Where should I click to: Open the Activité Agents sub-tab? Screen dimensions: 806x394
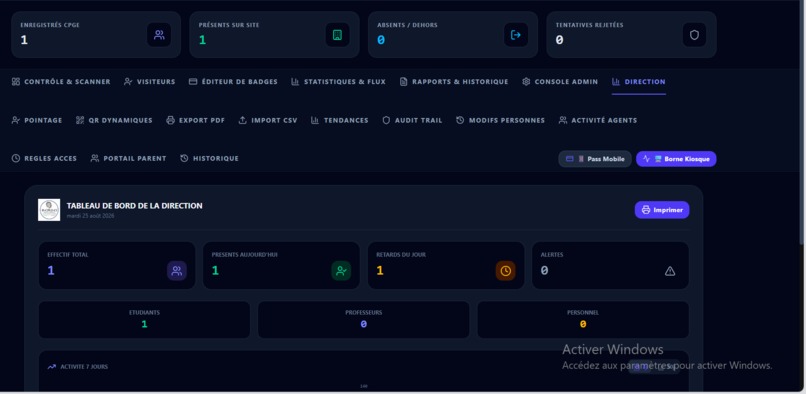(x=598, y=120)
